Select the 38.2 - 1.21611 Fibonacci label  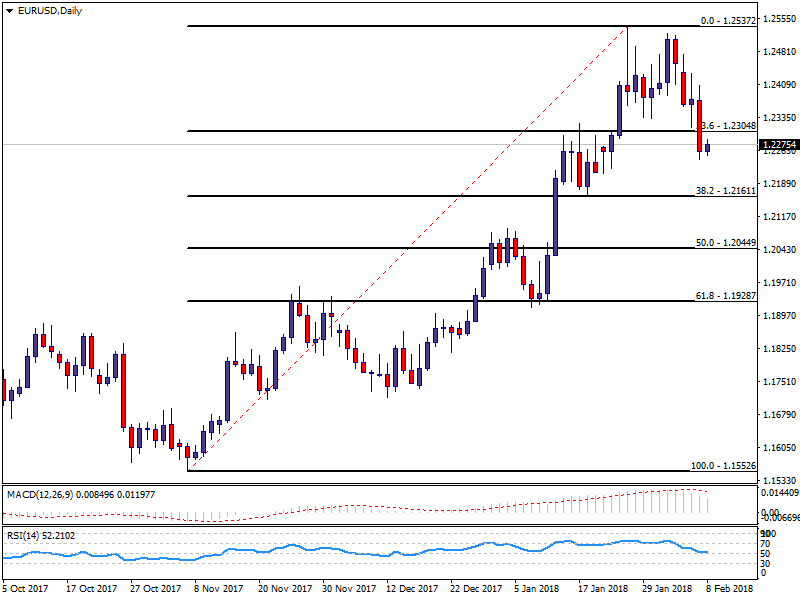(x=724, y=189)
